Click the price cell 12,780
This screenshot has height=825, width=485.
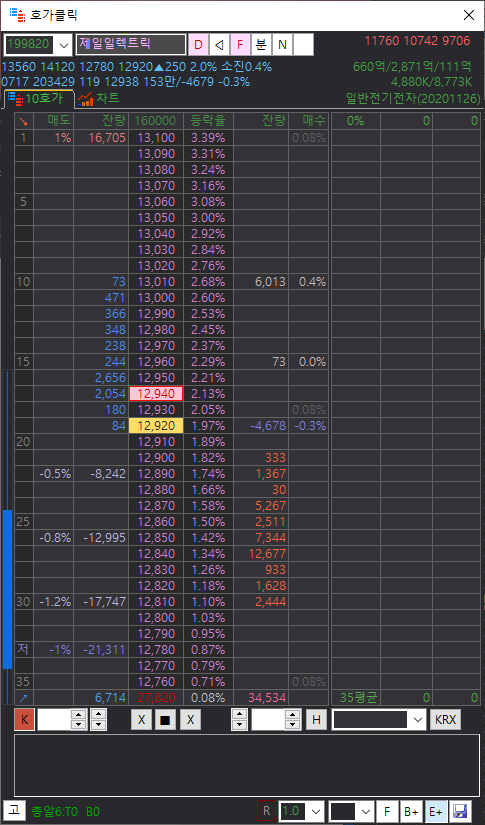pos(156,649)
